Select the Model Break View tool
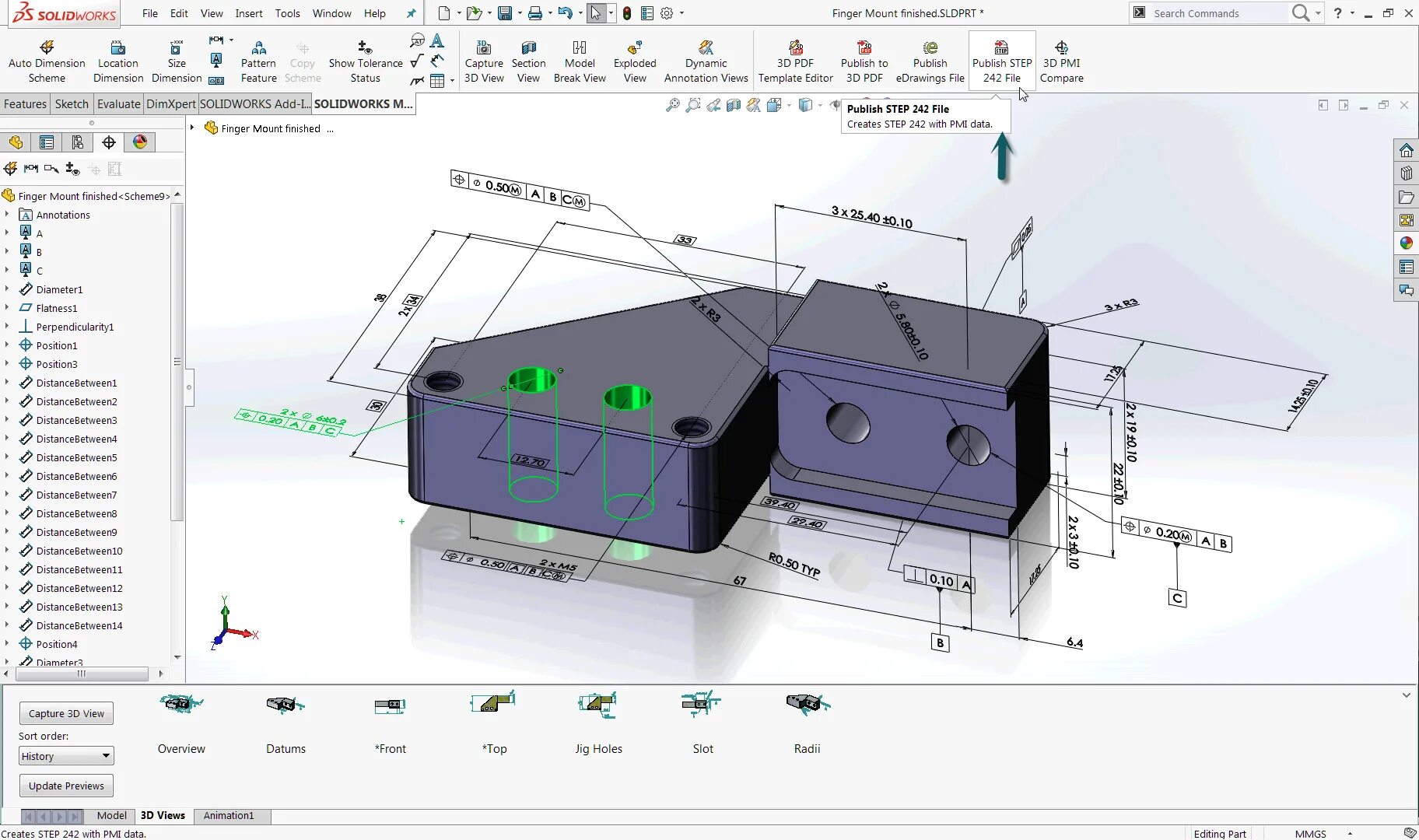The height and width of the screenshot is (840, 1419). click(x=580, y=60)
